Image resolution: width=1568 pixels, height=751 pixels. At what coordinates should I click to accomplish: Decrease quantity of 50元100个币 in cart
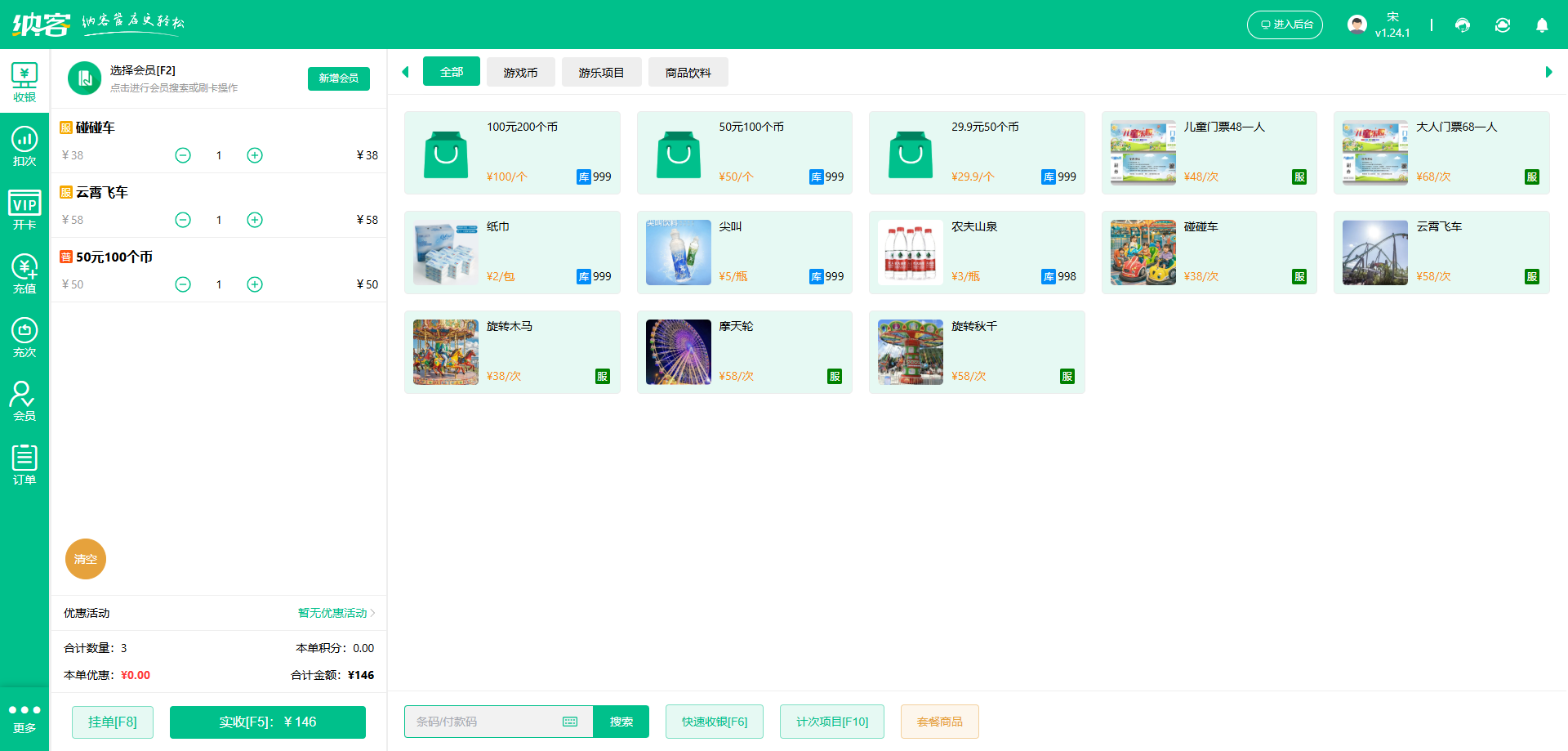pyautogui.click(x=183, y=284)
